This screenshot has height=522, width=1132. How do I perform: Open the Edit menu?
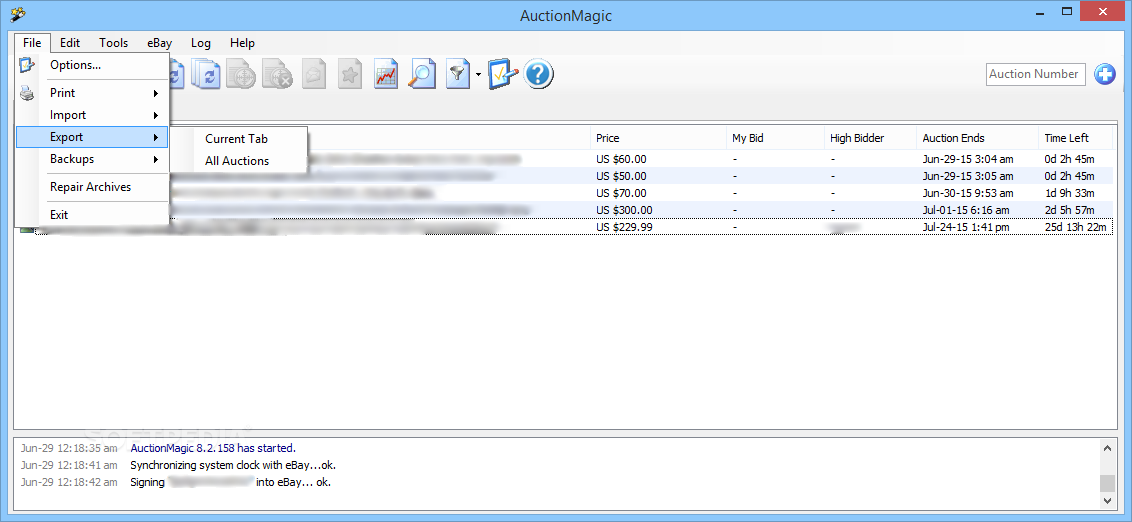click(x=70, y=43)
